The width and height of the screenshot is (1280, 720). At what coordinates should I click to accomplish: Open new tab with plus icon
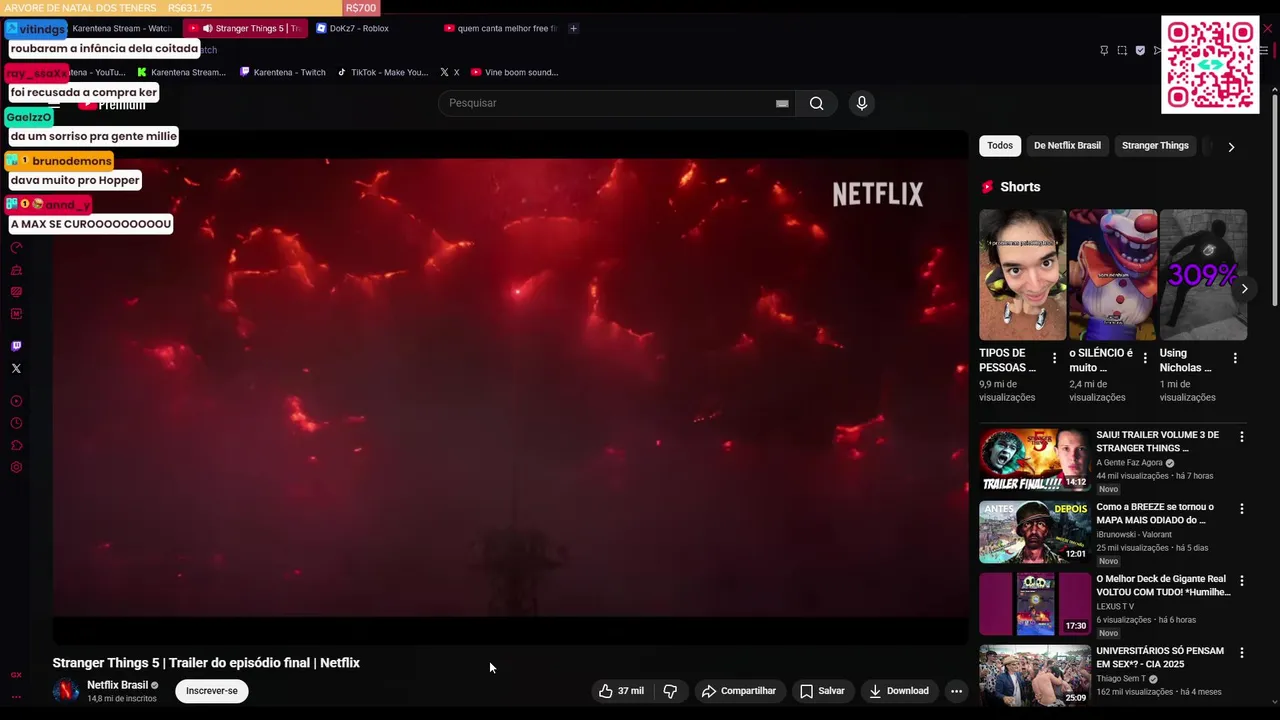pyautogui.click(x=573, y=28)
